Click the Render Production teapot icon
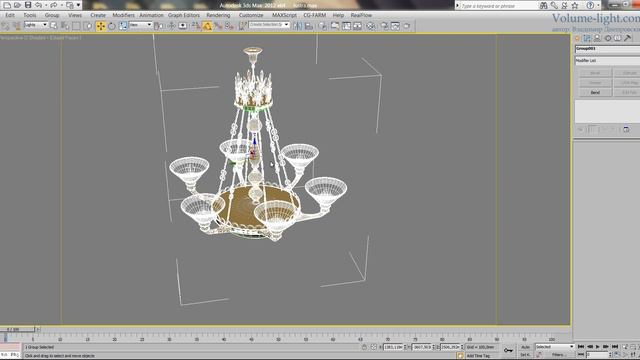640x360 pixels. [x=407, y=26]
